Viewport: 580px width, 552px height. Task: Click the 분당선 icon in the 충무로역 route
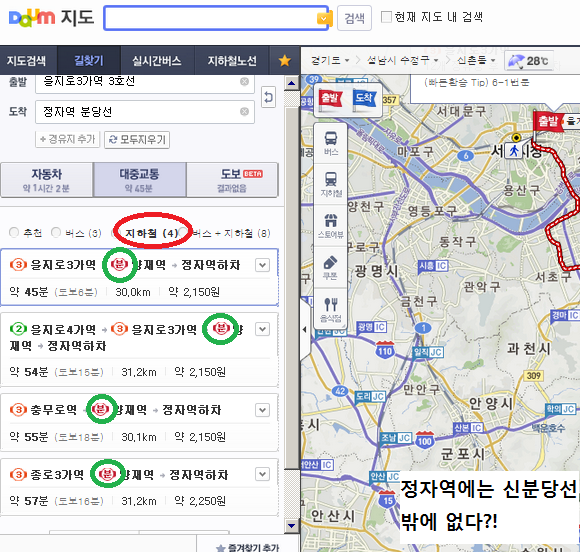(x=100, y=409)
